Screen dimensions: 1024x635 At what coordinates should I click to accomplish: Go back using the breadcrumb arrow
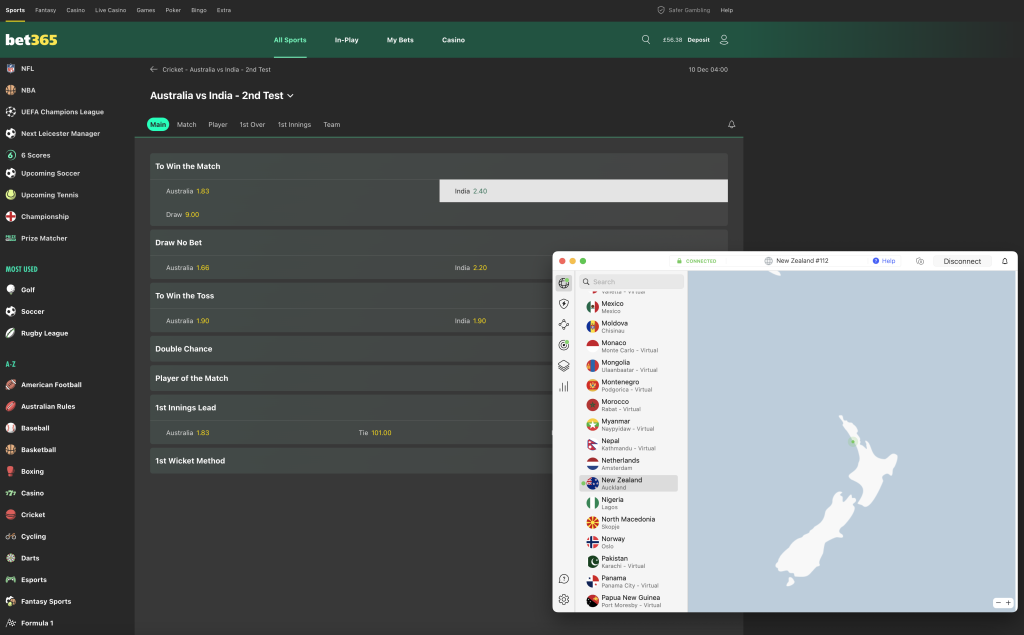153,69
